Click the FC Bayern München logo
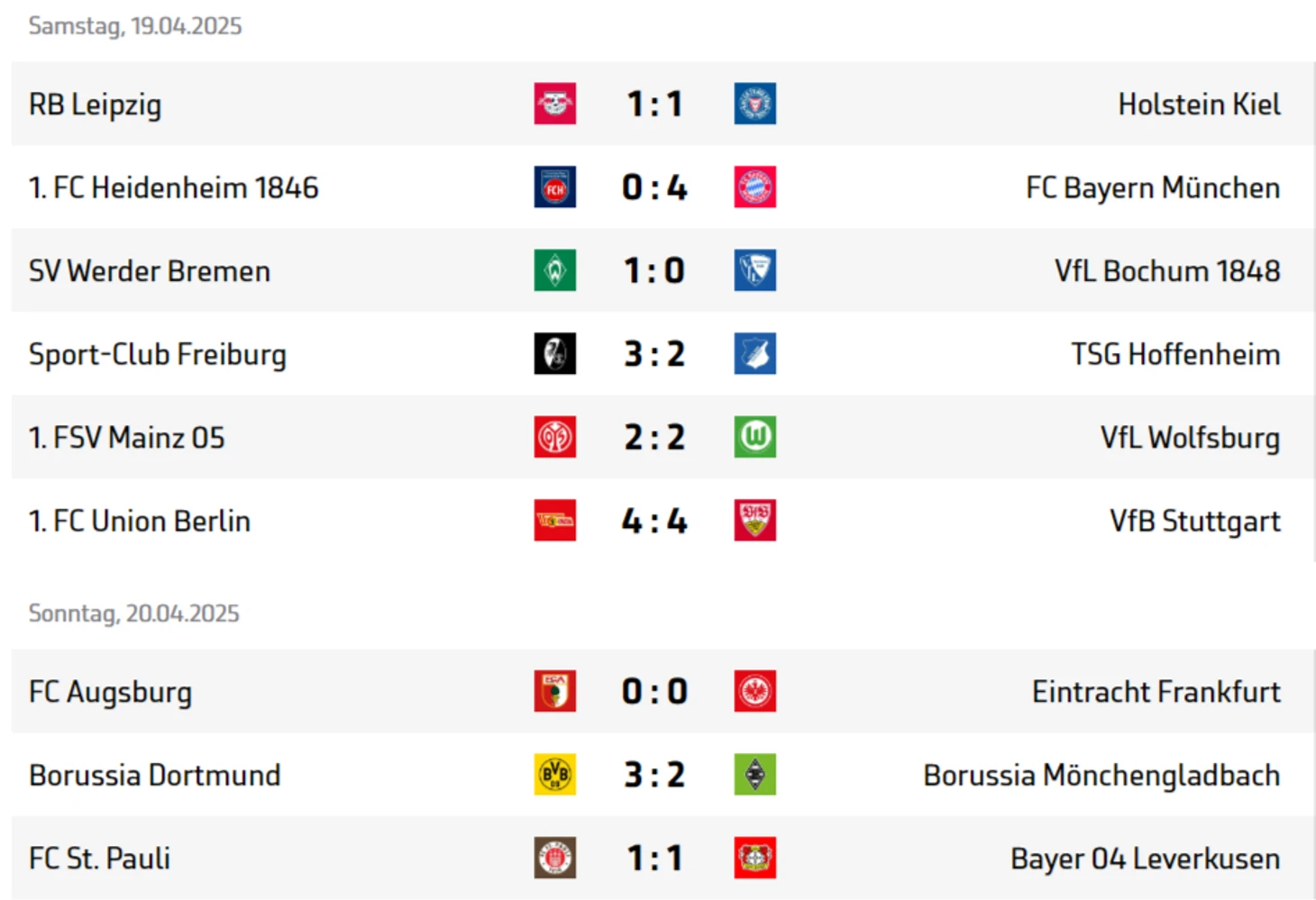The width and height of the screenshot is (1316, 900). 754,187
